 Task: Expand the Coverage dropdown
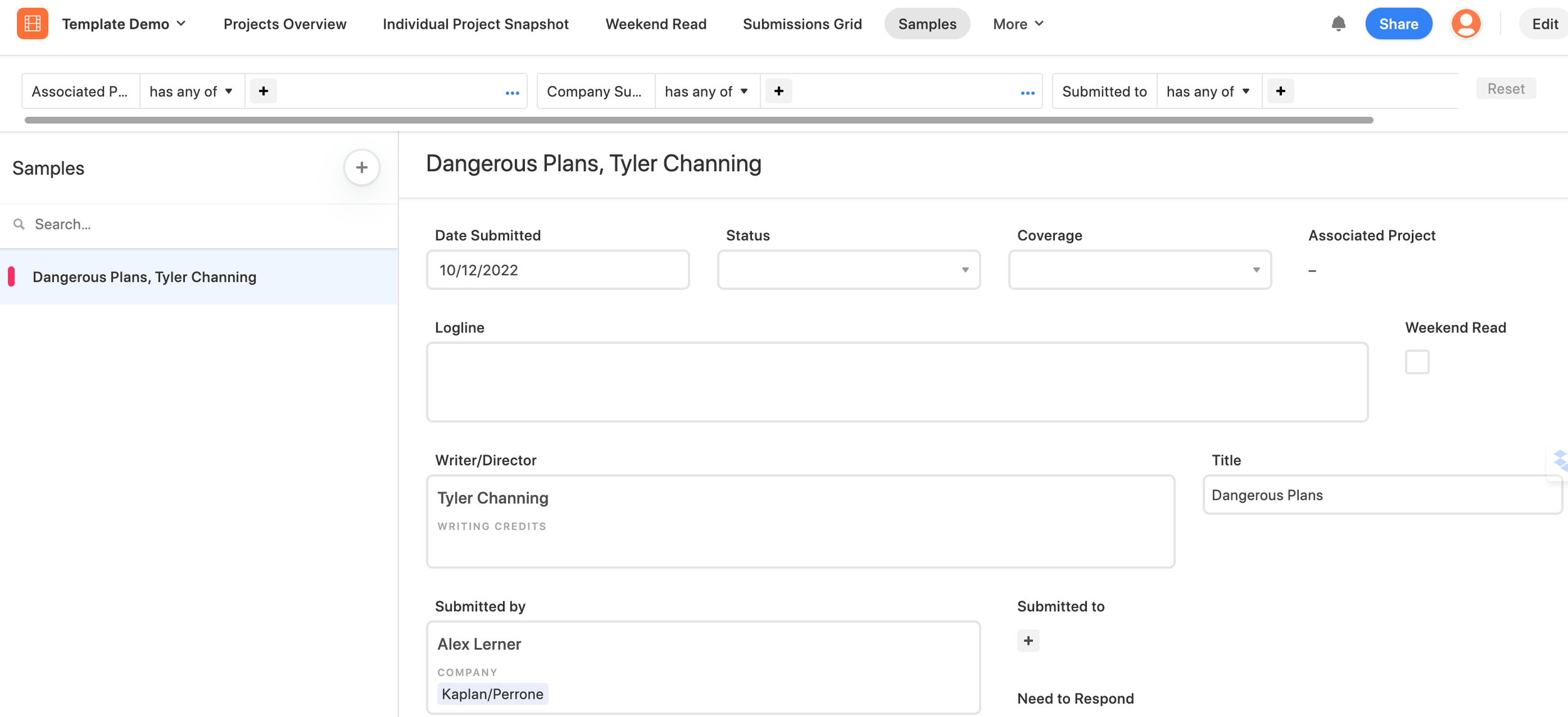click(1140, 270)
